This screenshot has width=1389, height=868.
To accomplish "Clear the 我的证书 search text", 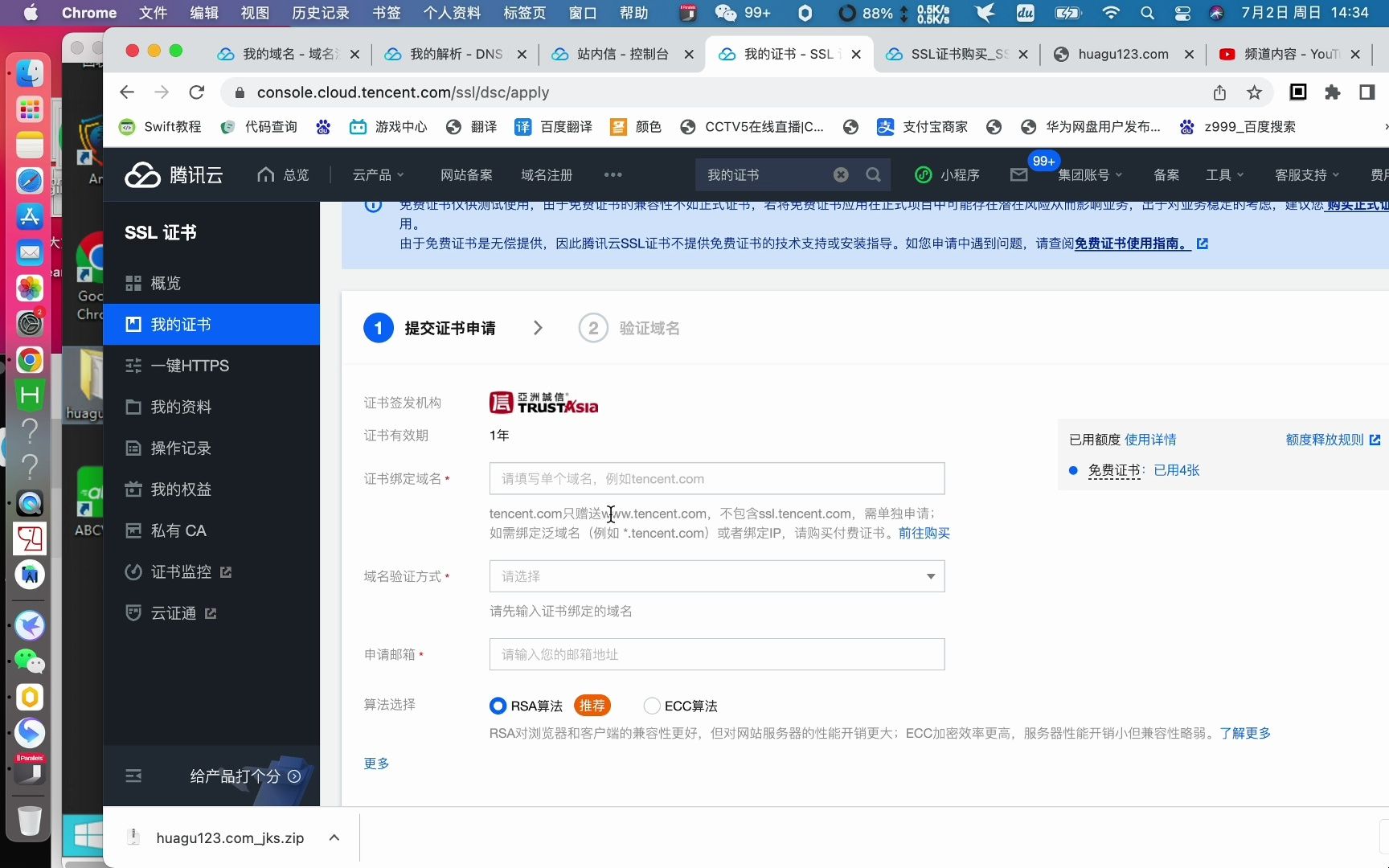I will (841, 174).
